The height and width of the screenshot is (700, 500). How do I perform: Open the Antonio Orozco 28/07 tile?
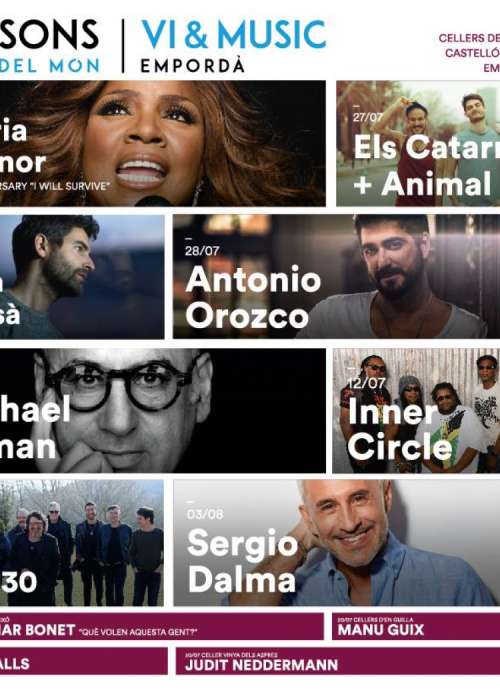(337, 276)
